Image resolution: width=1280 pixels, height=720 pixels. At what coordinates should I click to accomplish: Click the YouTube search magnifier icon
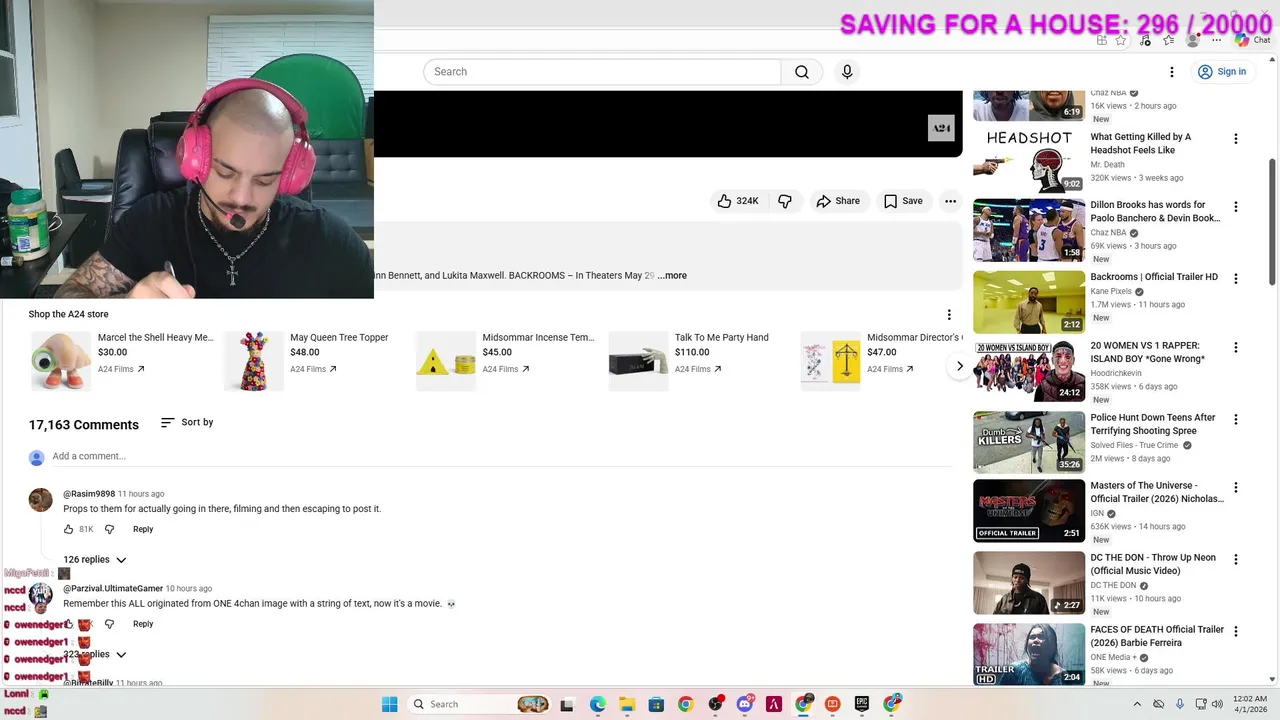pos(802,72)
